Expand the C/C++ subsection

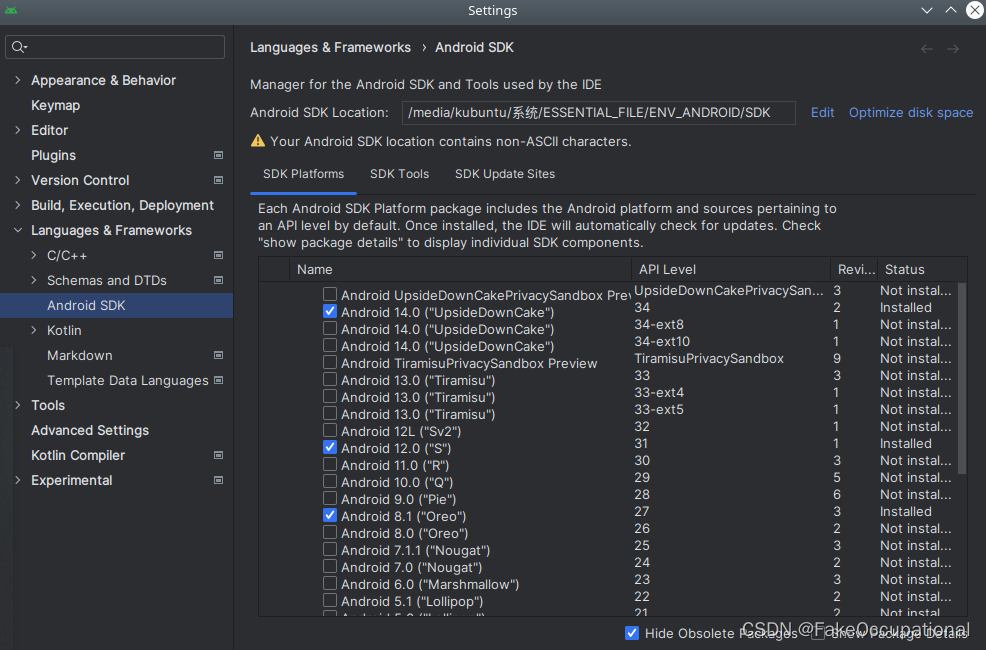(34, 255)
